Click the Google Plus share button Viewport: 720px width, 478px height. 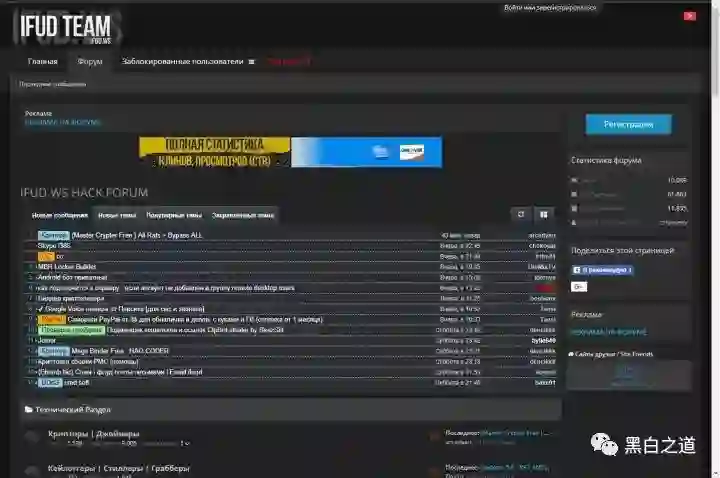click(x=579, y=287)
